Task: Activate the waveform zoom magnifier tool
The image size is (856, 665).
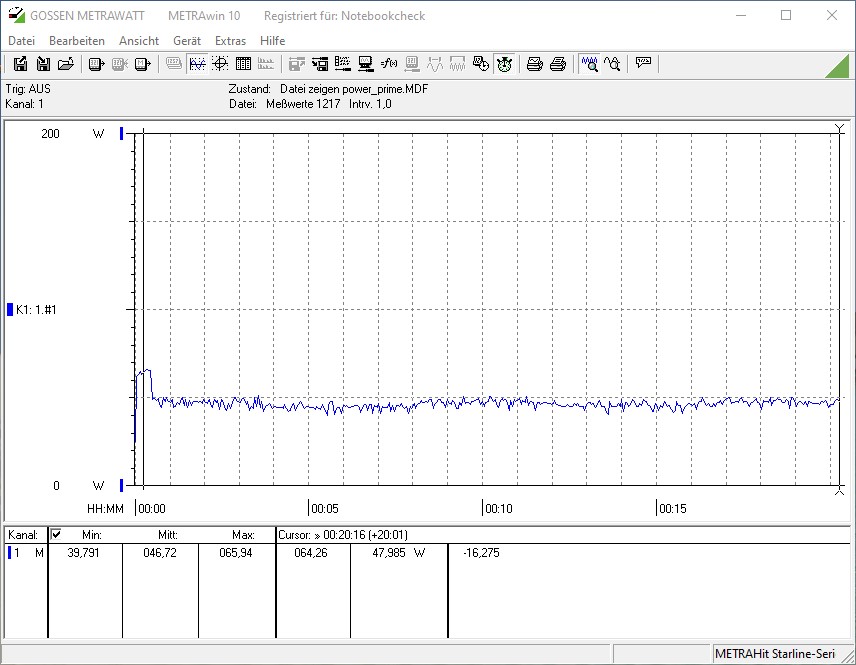Action: pyautogui.click(x=590, y=64)
